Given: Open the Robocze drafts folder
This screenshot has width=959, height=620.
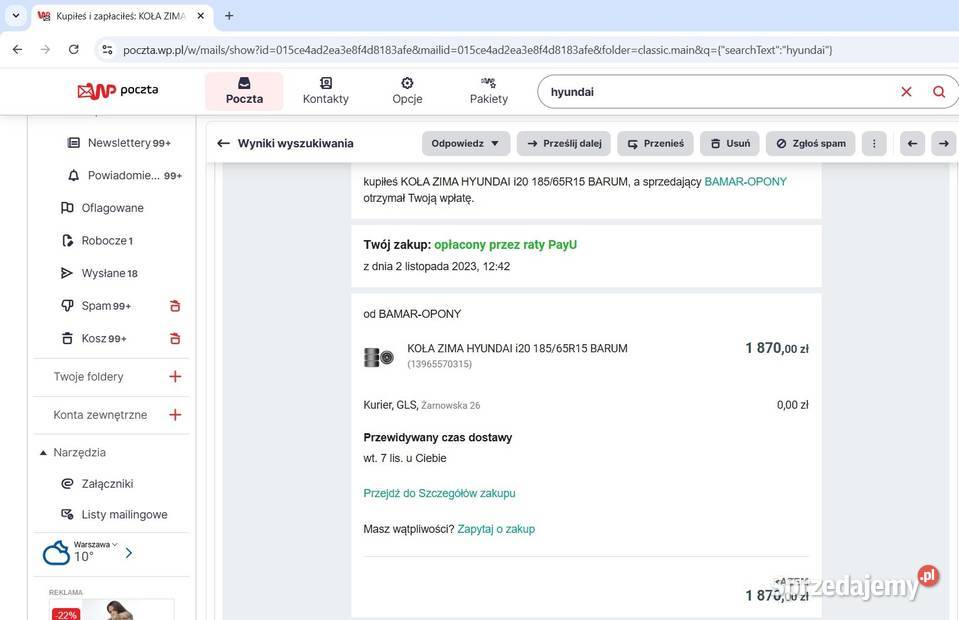Looking at the screenshot, I should pyautogui.click(x=97, y=240).
